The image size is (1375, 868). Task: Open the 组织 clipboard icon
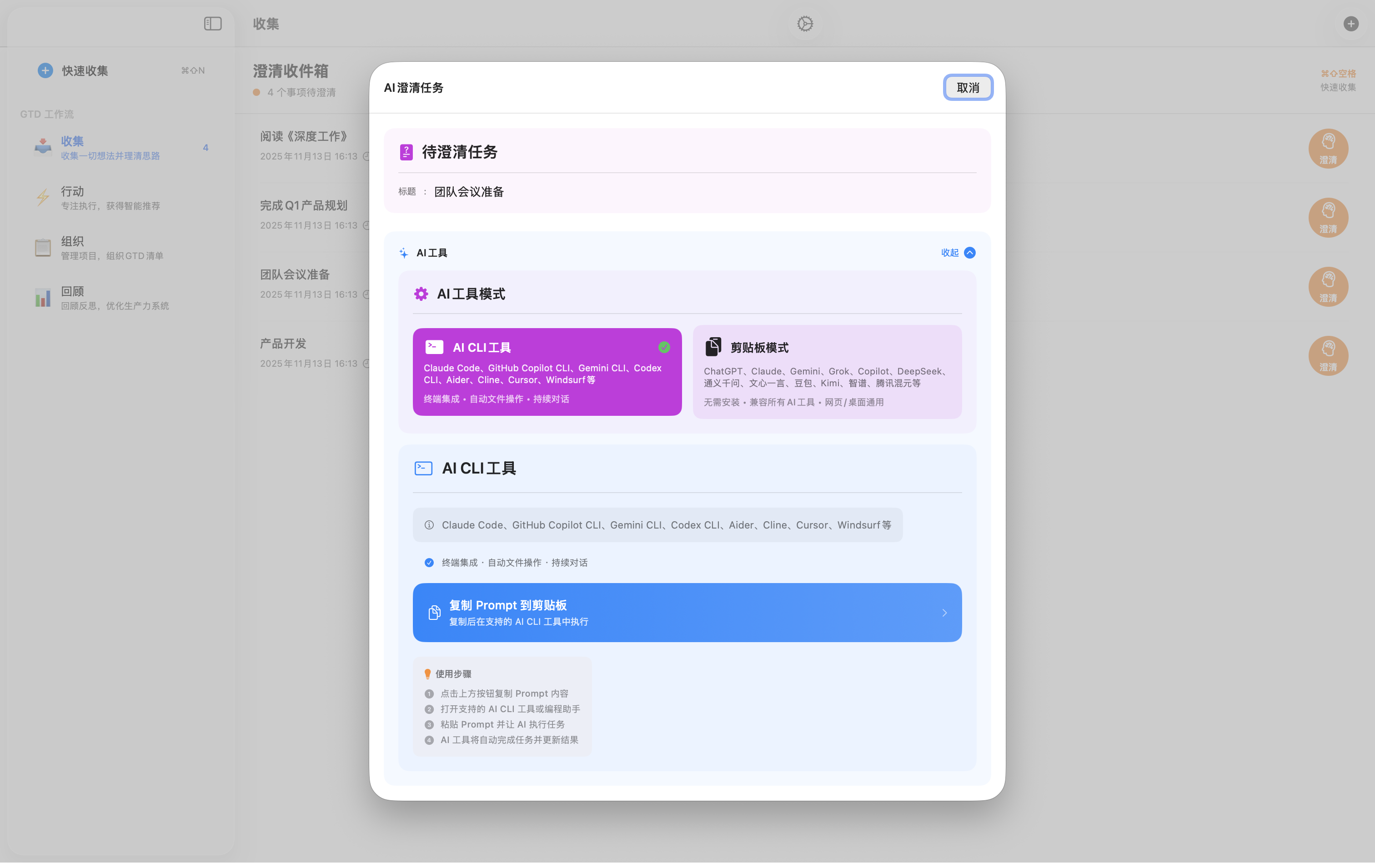click(x=43, y=248)
